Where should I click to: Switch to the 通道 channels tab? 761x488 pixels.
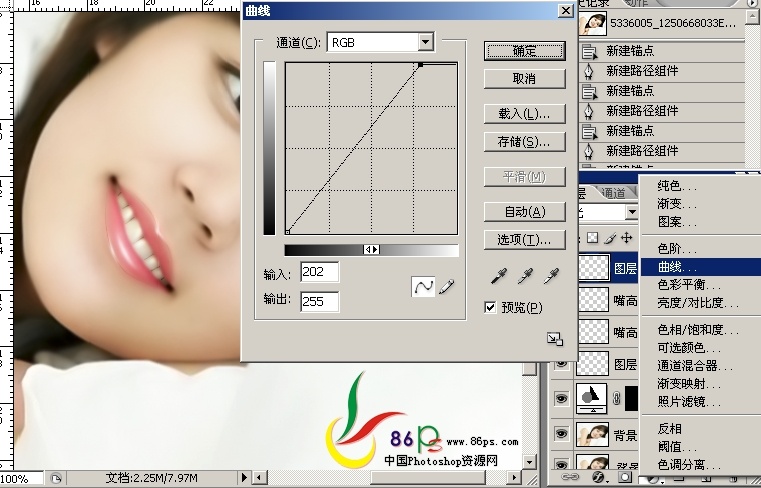coord(613,193)
